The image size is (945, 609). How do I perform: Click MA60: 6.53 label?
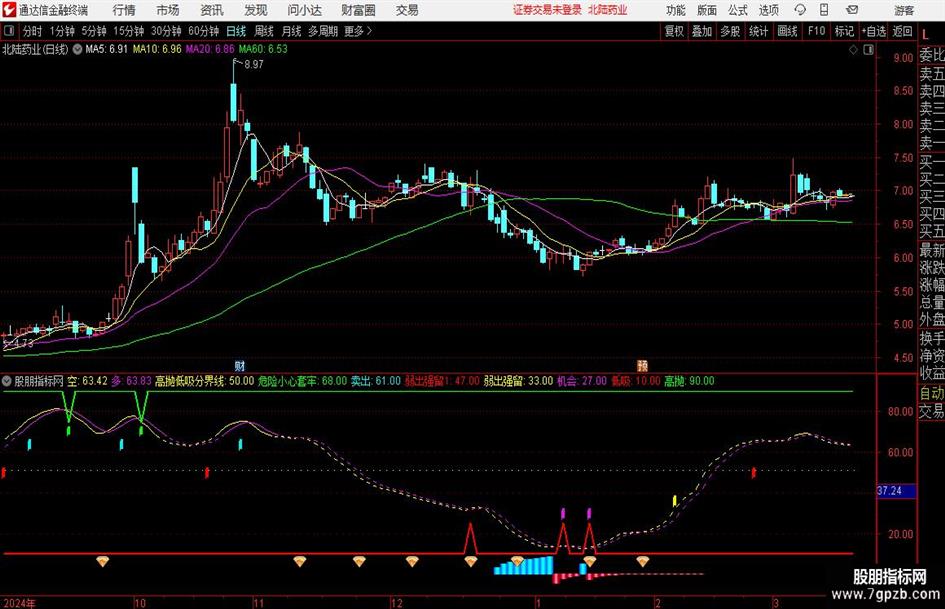263,49
